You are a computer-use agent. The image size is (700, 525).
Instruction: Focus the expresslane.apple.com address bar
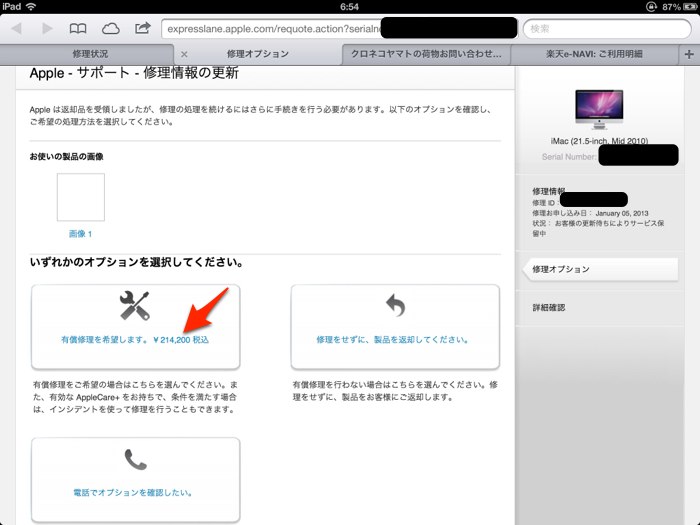[339, 29]
